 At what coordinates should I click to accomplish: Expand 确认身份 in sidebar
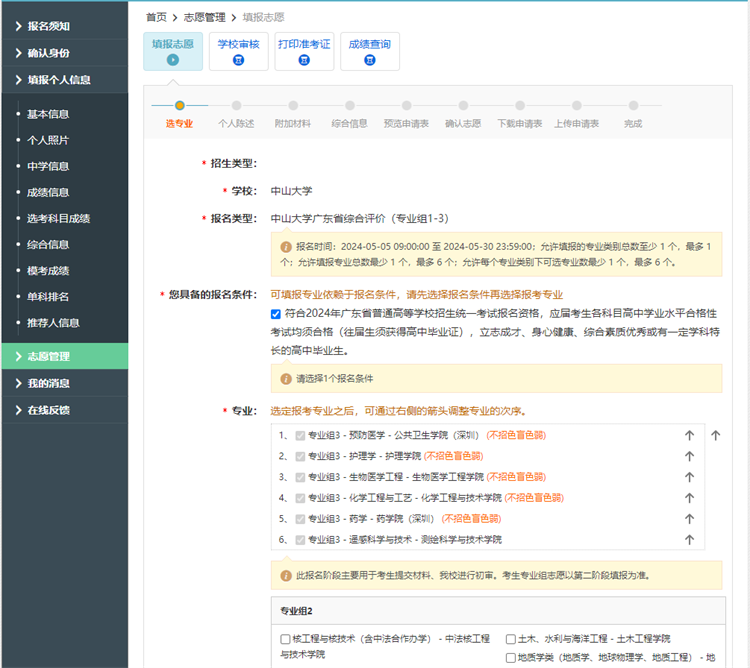click(x=65, y=53)
